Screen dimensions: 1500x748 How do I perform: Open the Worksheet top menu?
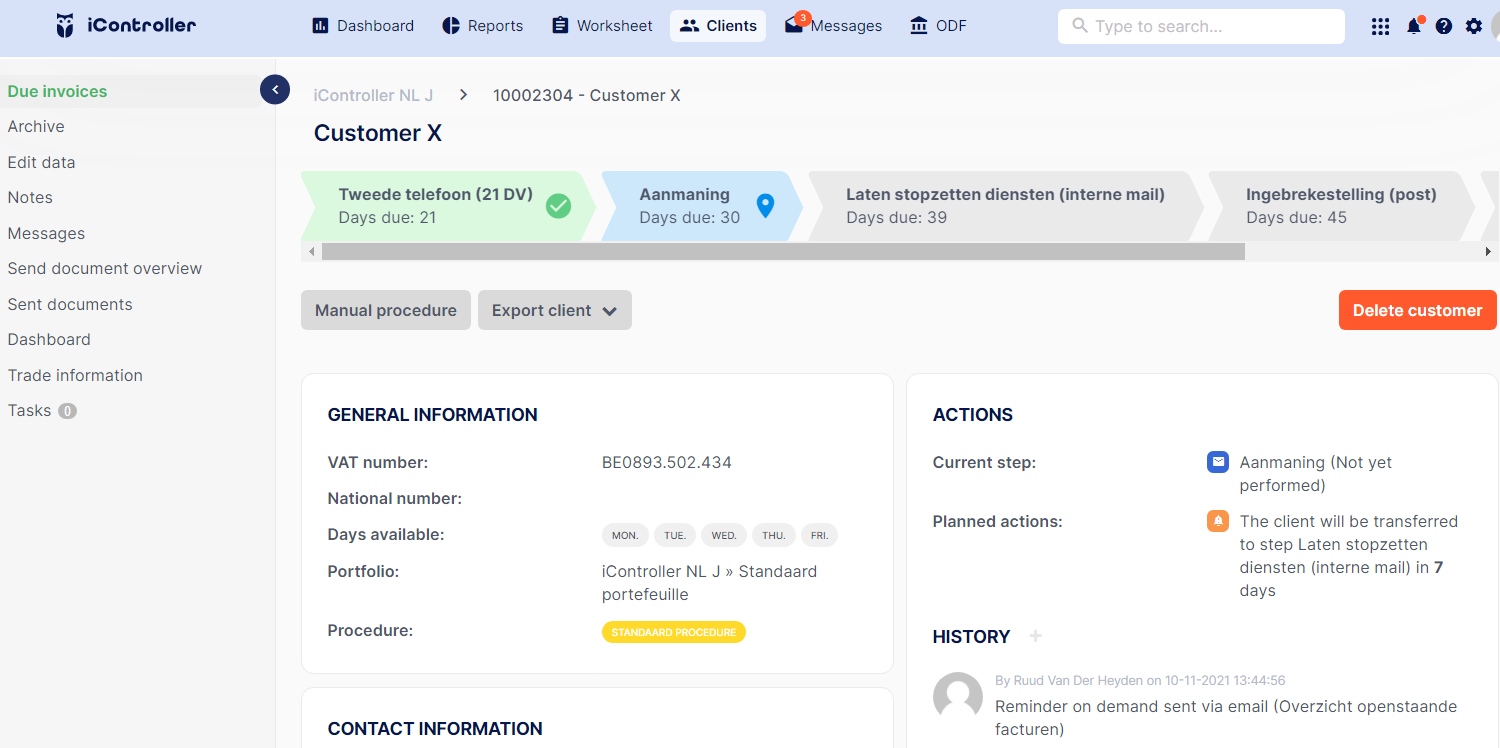pyautogui.click(x=602, y=26)
